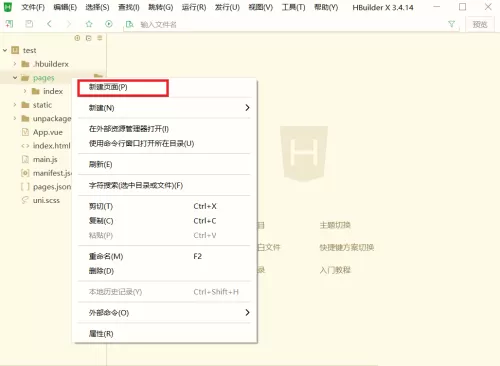Choose 字符搜索(选中目录或文件)(F)
The image size is (500, 366).
(136, 185)
